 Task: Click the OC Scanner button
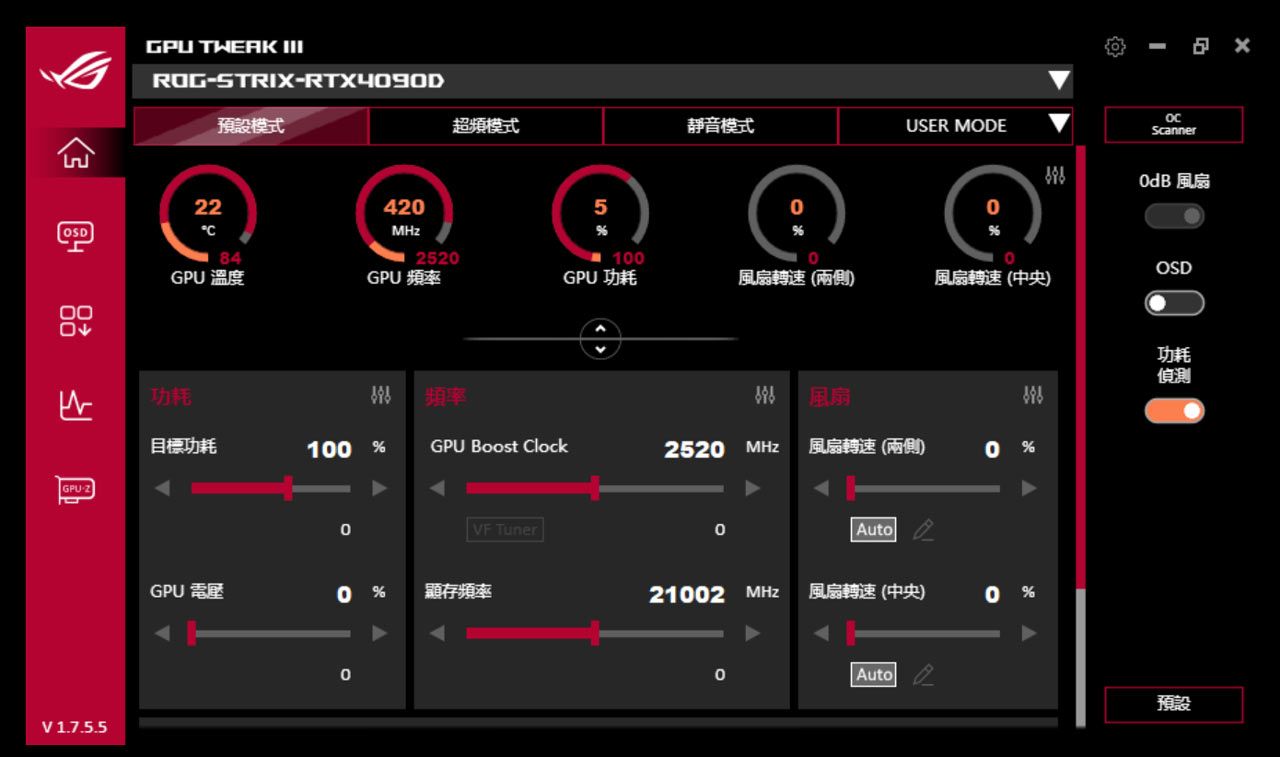tap(1174, 125)
